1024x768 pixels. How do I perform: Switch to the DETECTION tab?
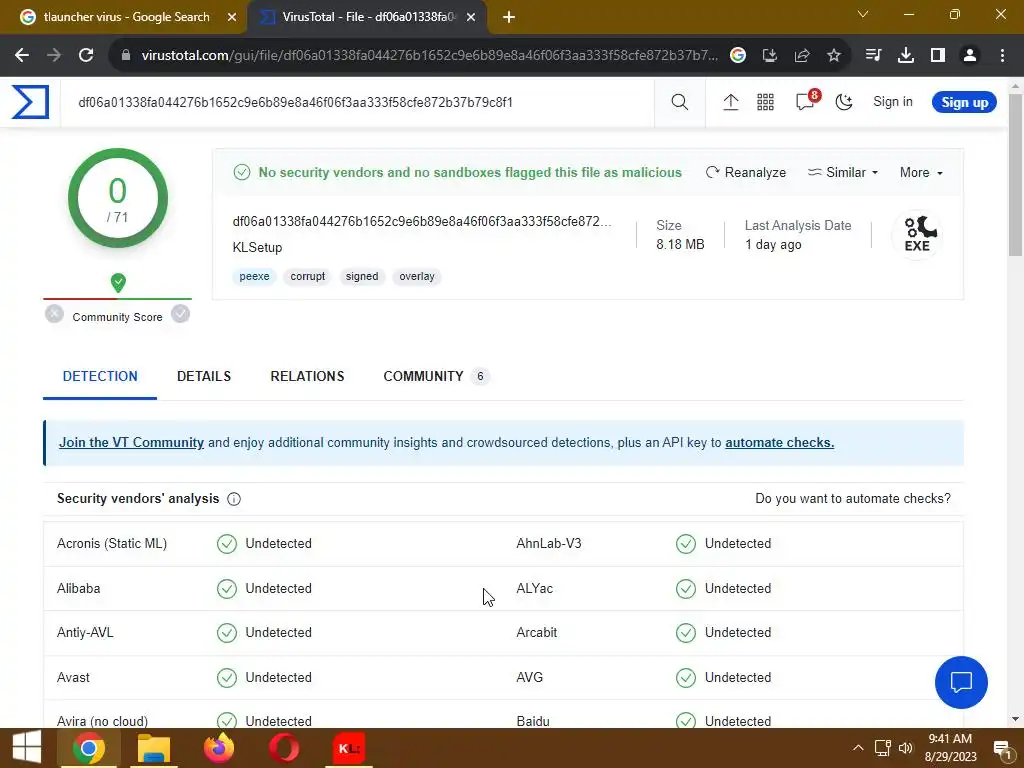[x=100, y=376]
